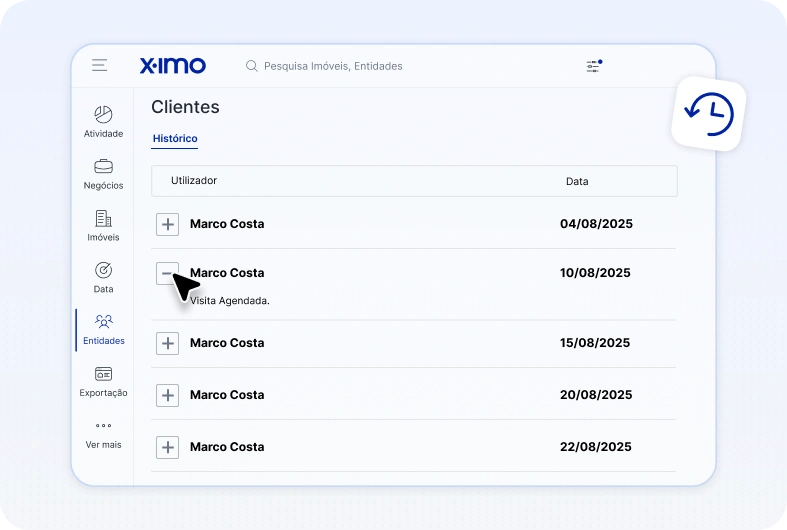The height and width of the screenshot is (530, 787).
Task: Click Marco Costa name in 04/08/2025 row
Action: click(227, 224)
